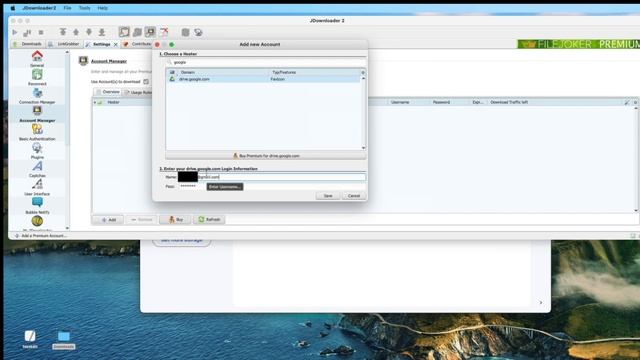Open the Help menu
640x360 pixels.
point(102,8)
